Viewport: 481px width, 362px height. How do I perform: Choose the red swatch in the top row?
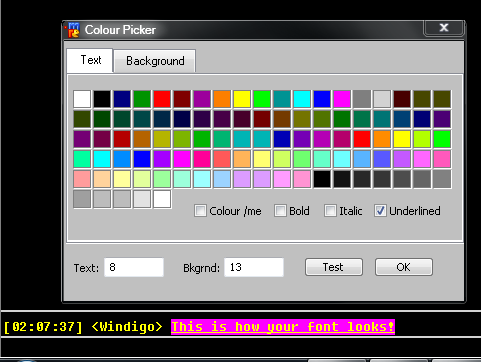pyautogui.click(x=162, y=99)
